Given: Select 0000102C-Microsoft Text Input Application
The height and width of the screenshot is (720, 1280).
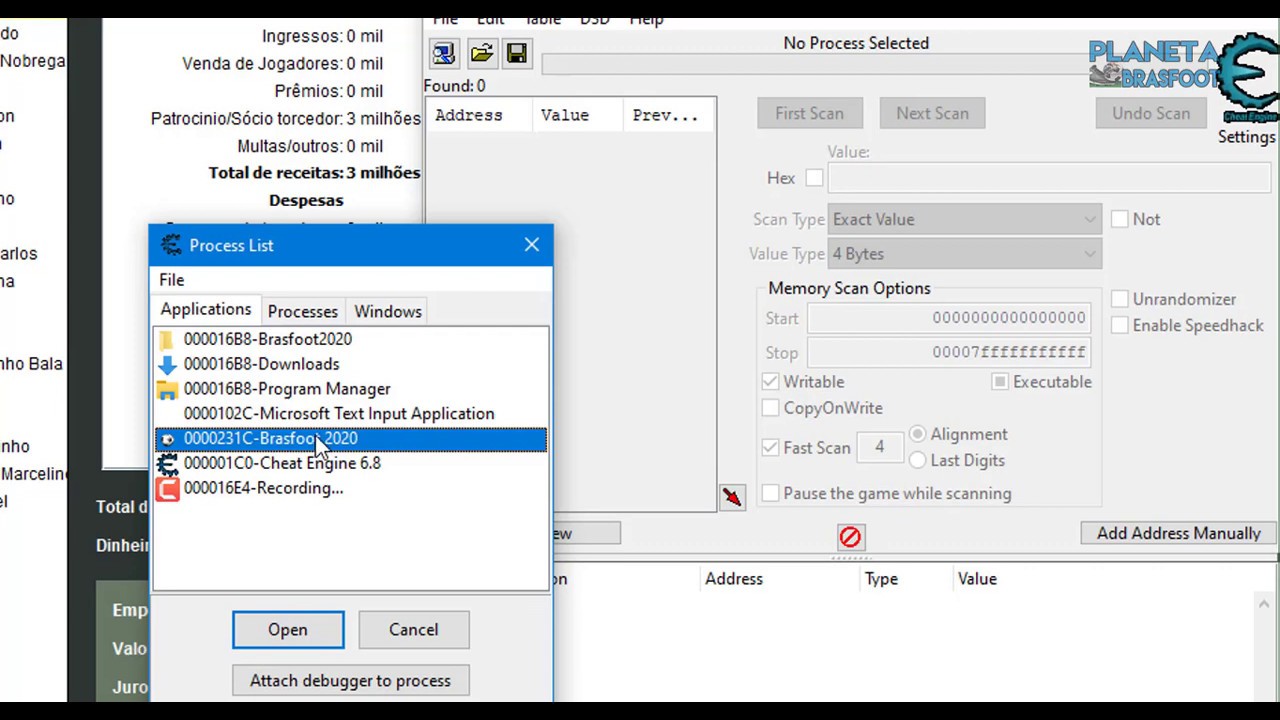Looking at the screenshot, I should 339,414.
